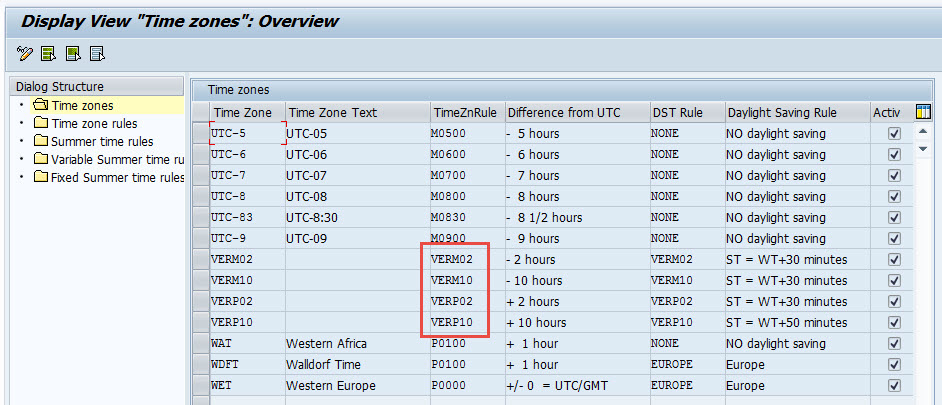This screenshot has width=942, height=405.
Task: Click the "- 8 1/2 hours" difference cell
Action: [577, 218]
